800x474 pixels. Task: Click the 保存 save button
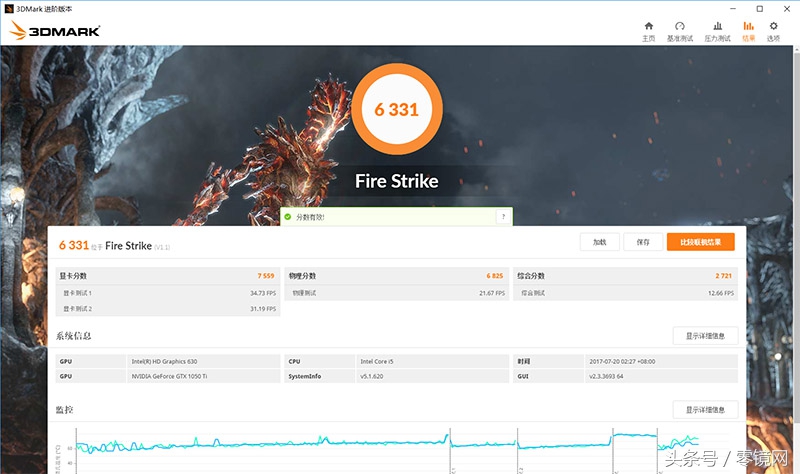click(643, 242)
